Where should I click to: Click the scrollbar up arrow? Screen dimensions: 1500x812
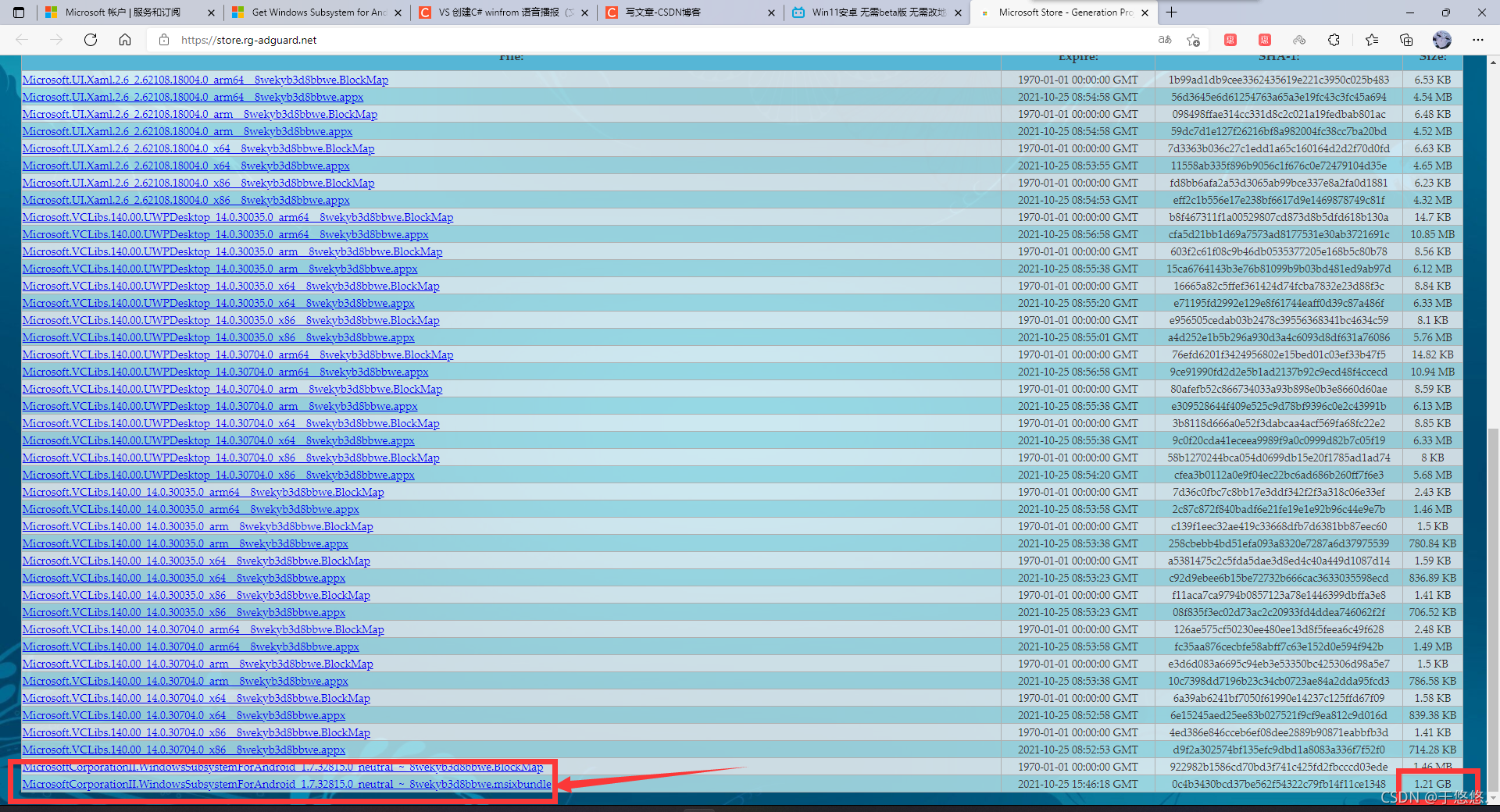[x=1493, y=61]
